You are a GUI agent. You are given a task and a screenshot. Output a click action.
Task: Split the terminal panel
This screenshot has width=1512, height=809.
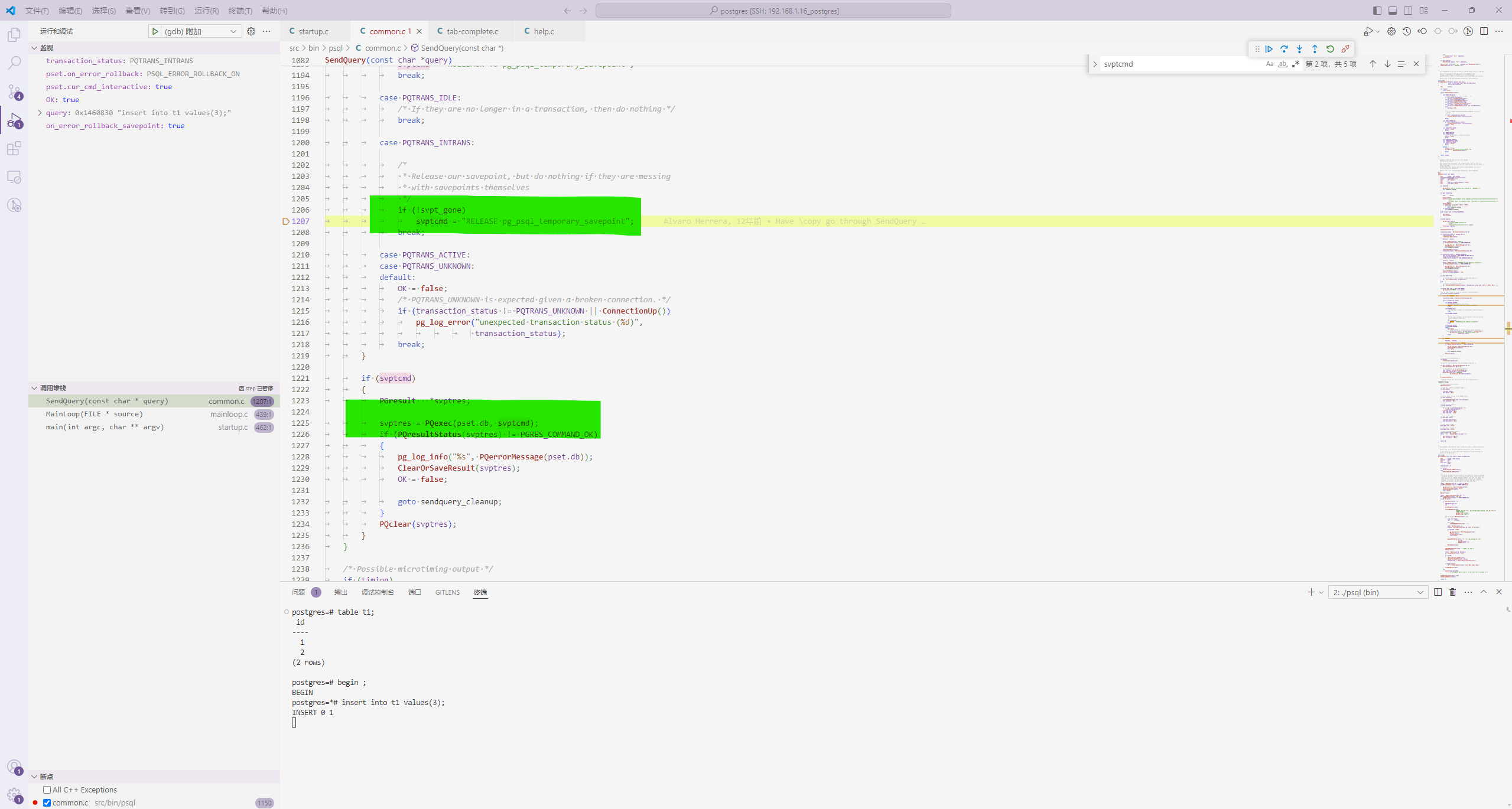coord(1438,592)
